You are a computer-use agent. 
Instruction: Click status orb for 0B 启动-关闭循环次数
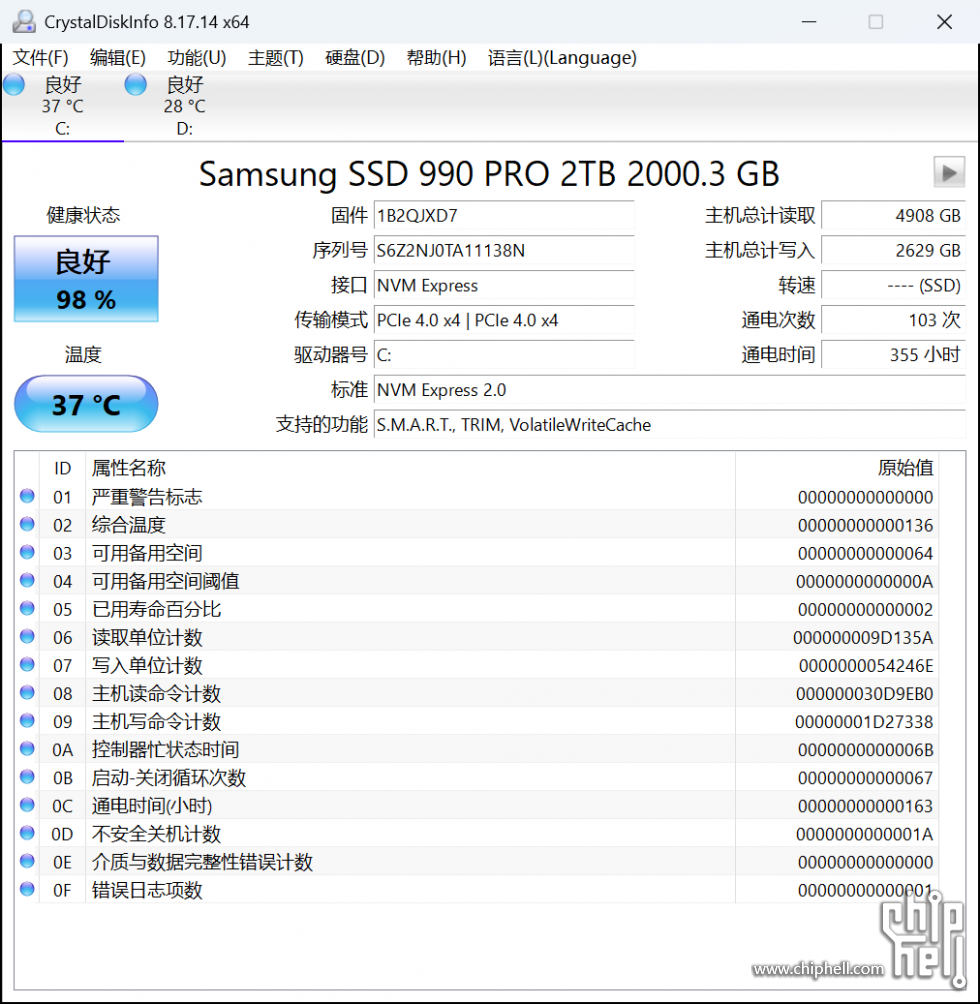click(27, 777)
